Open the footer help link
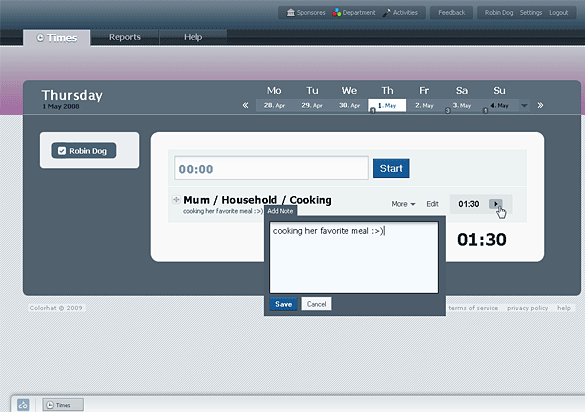The height and width of the screenshot is (412, 585). (564, 308)
